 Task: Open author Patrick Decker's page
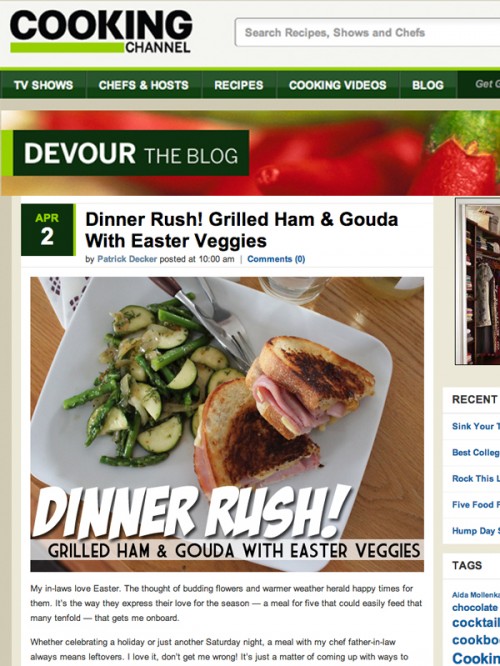127,259
